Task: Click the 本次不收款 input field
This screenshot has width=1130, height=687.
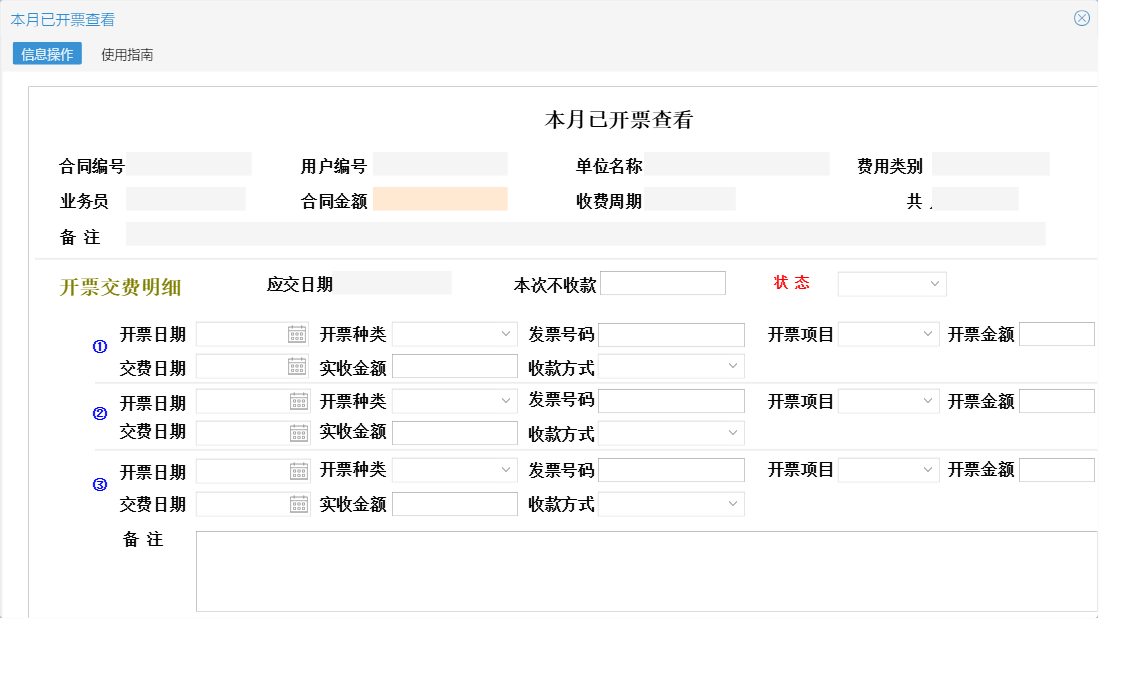Action: point(663,283)
